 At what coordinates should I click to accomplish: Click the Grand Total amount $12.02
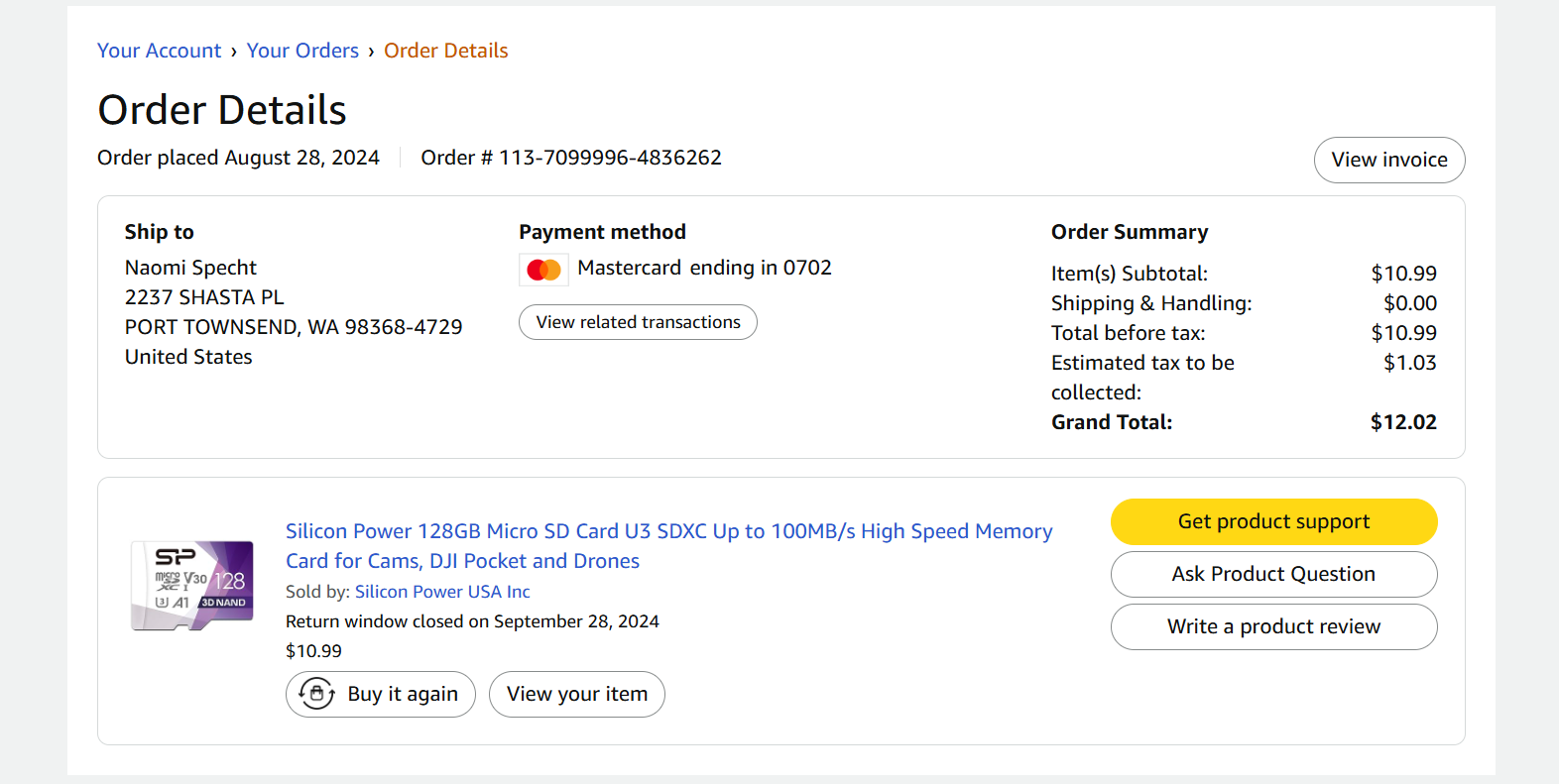(1402, 422)
